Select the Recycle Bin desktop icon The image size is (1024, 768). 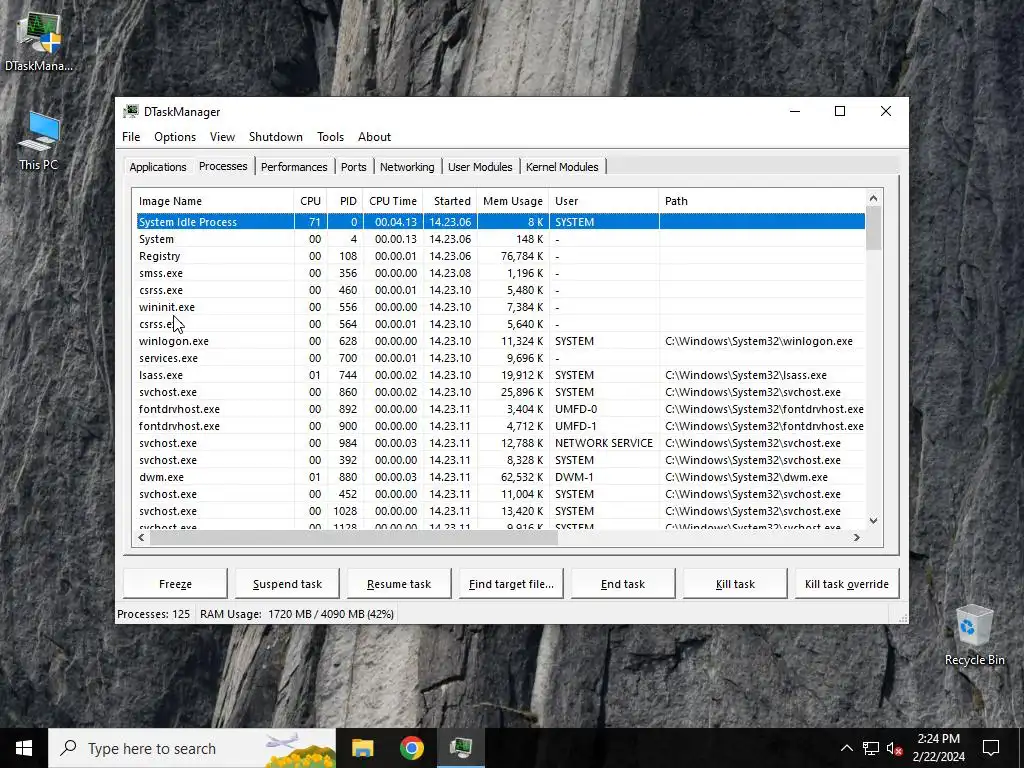click(x=974, y=635)
